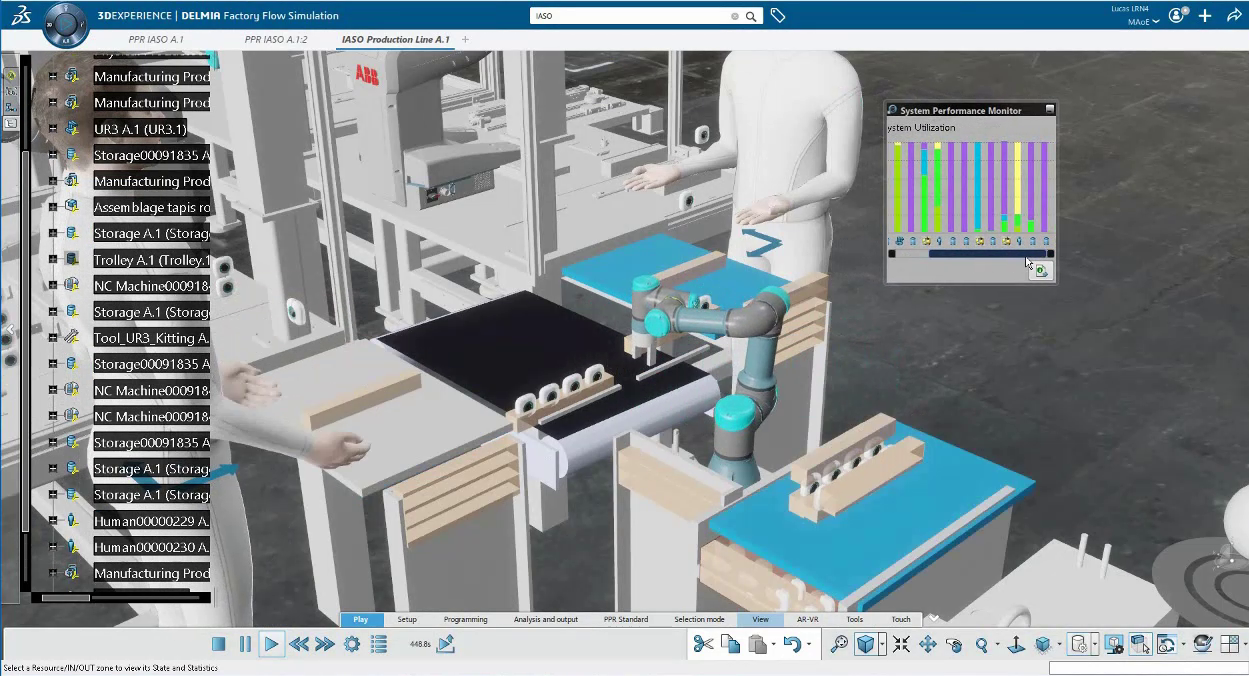Click the fast-forward simulation icon
The image size is (1249, 676).
click(x=324, y=645)
